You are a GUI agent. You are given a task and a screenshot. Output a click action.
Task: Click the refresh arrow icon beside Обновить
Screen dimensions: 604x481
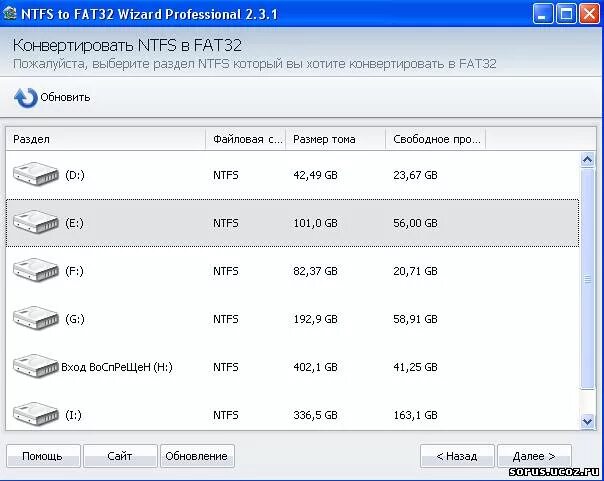26,98
